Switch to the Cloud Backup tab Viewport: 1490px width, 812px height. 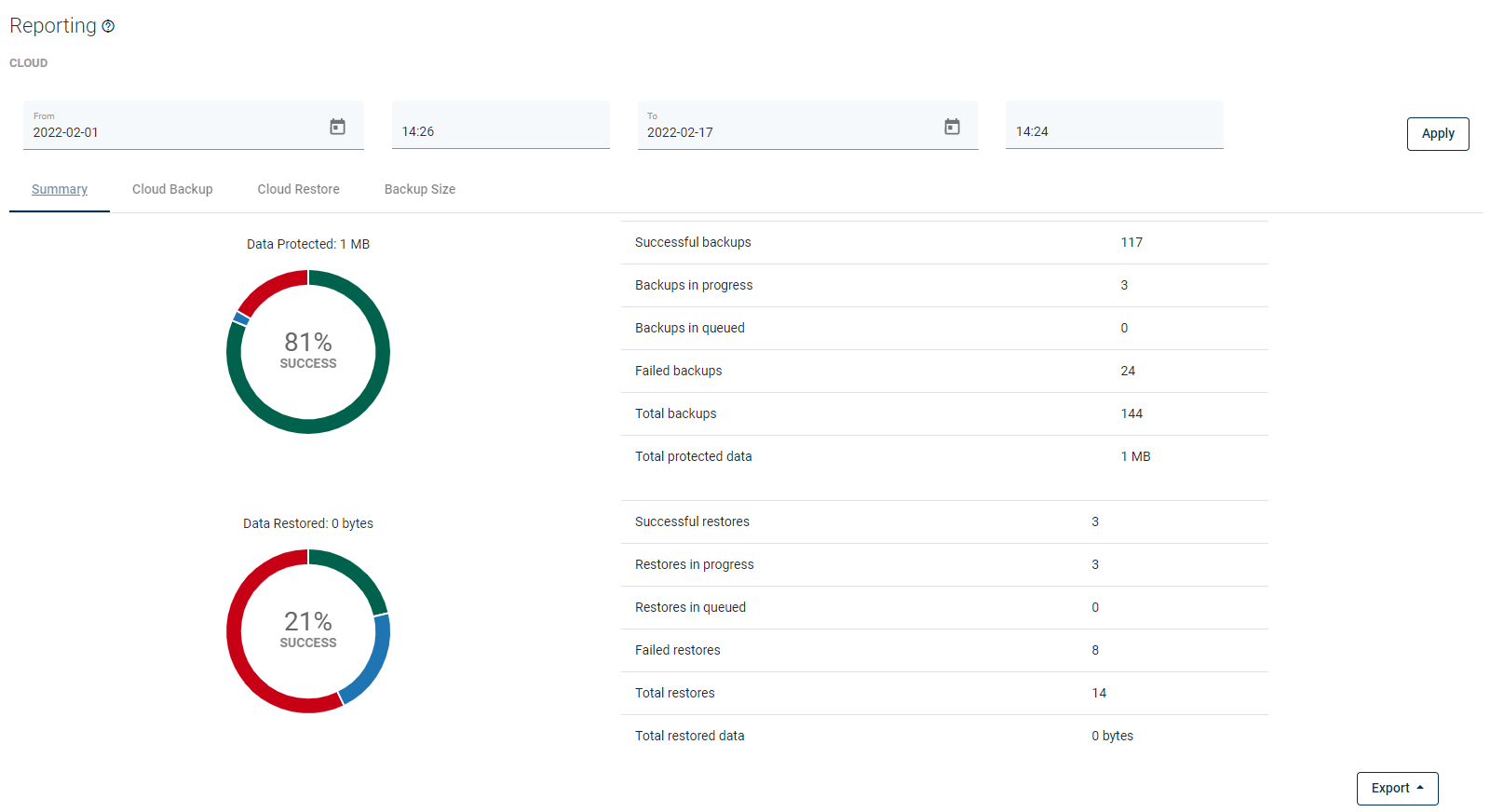[x=172, y=189]
